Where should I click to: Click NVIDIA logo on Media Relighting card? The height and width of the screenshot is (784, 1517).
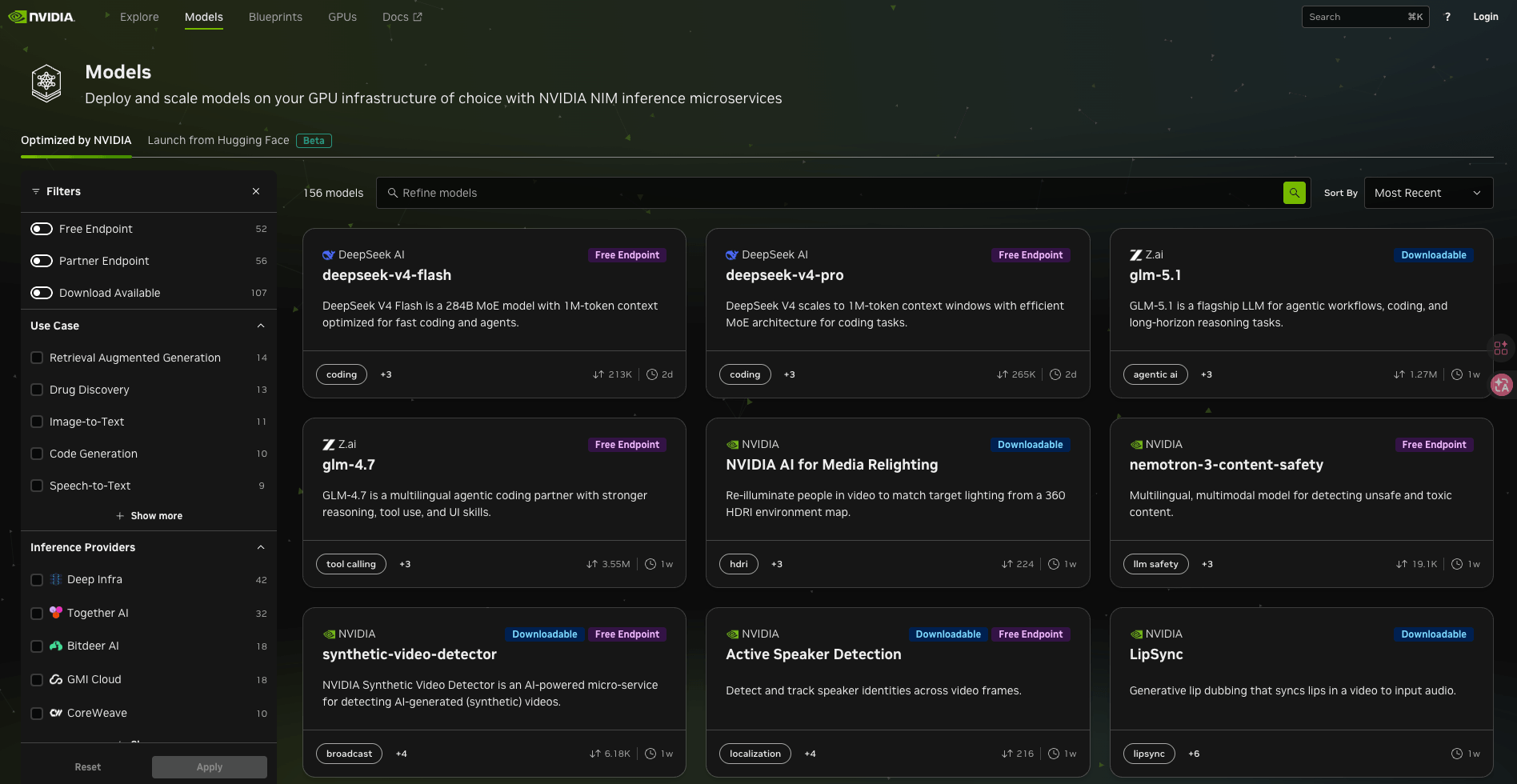pyautogui.click(x=731, y=445)
